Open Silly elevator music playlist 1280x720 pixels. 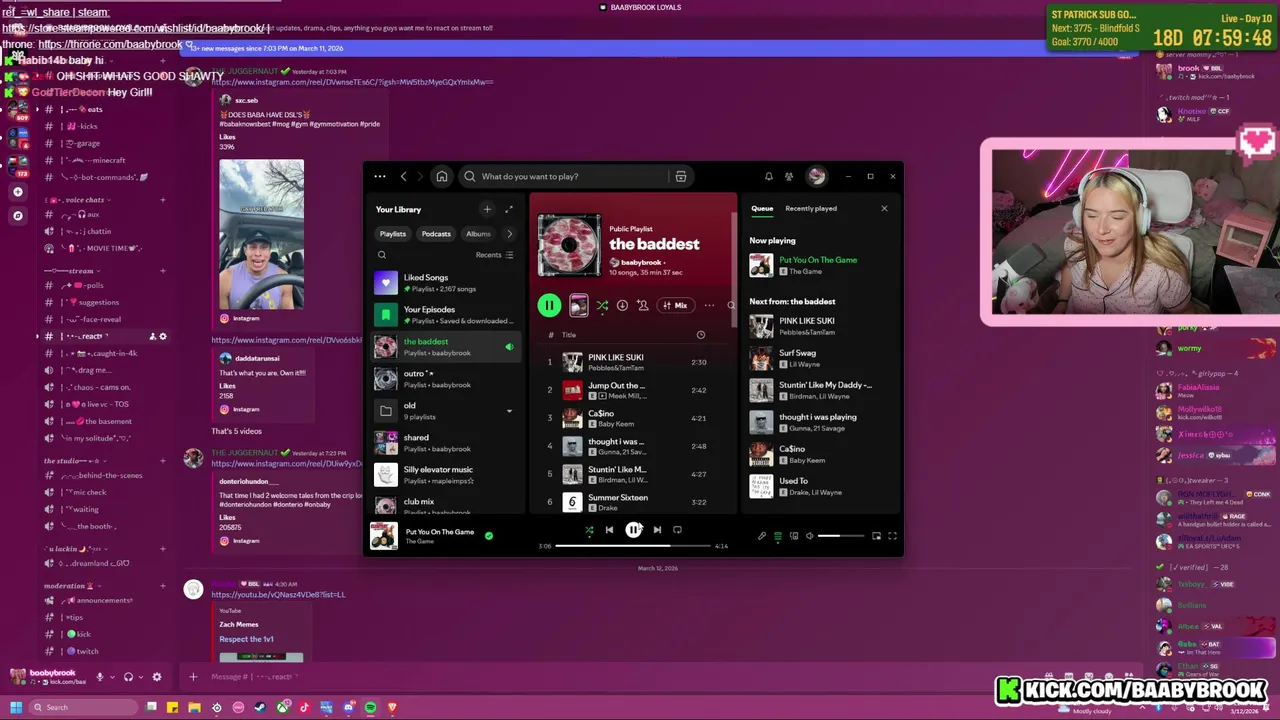[446, 475]
